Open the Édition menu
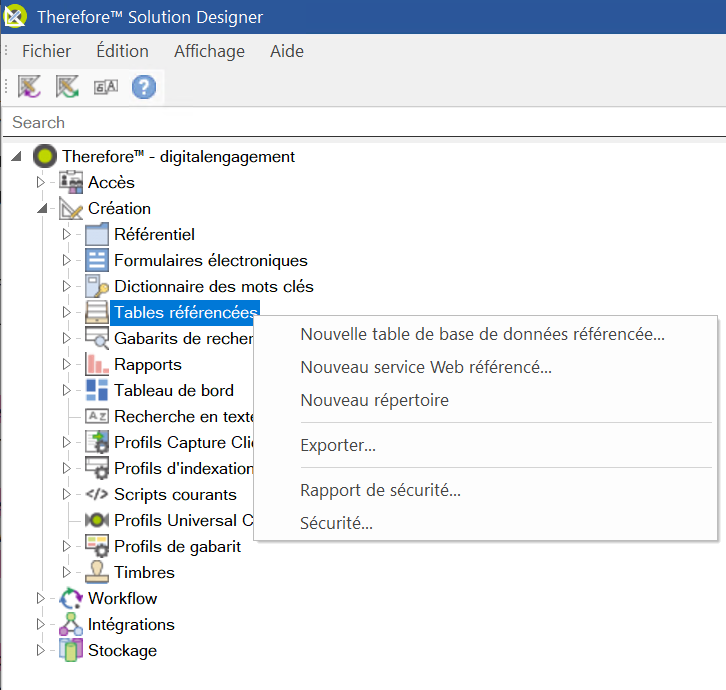 pyautogui.click(x=122, y=51)
